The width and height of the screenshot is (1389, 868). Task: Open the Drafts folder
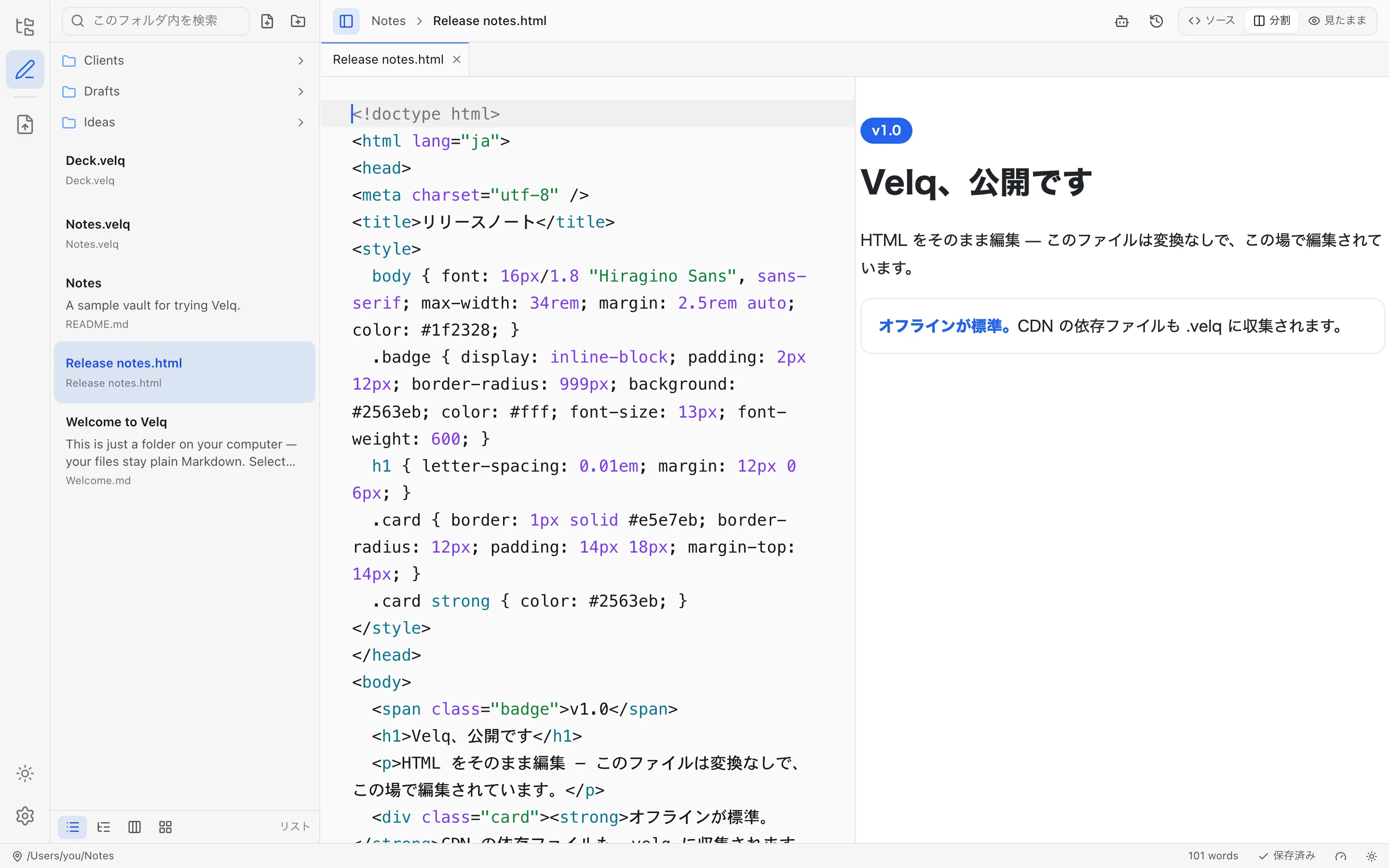(184, 92)
